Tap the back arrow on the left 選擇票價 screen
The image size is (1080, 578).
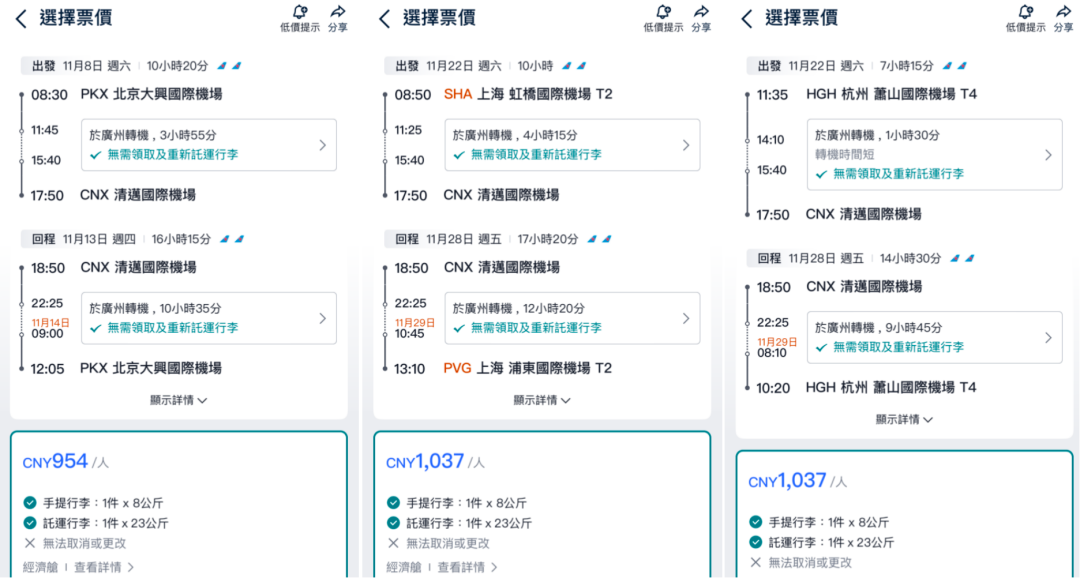(x=22, y=18)
